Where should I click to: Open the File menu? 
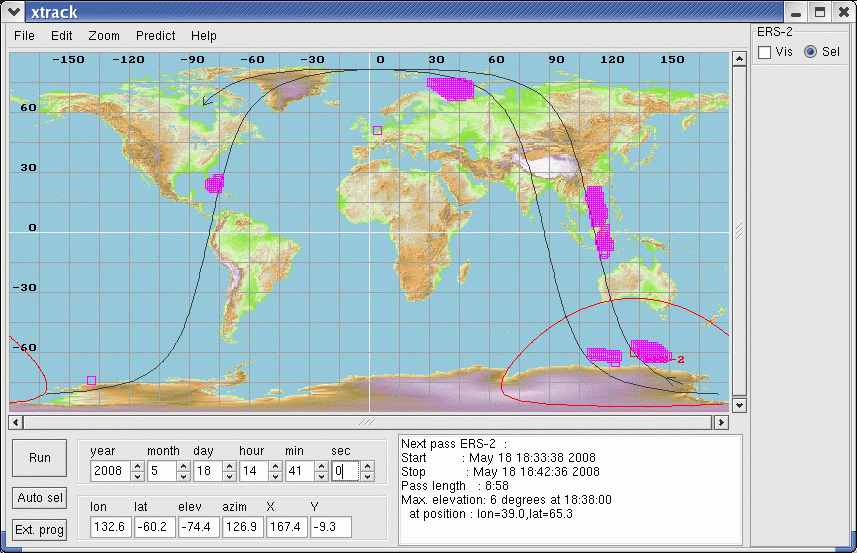click(x=24, y=36)
